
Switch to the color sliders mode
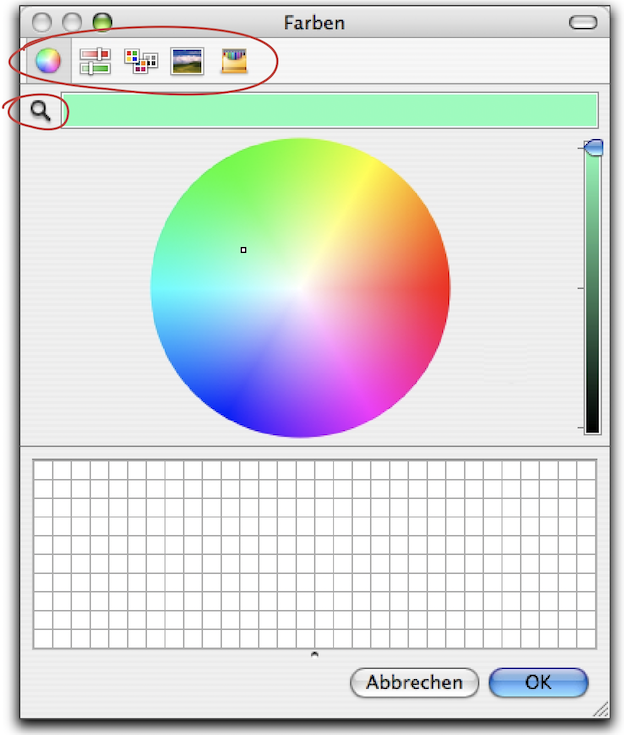pyautogui.click(x=95, y=62)
